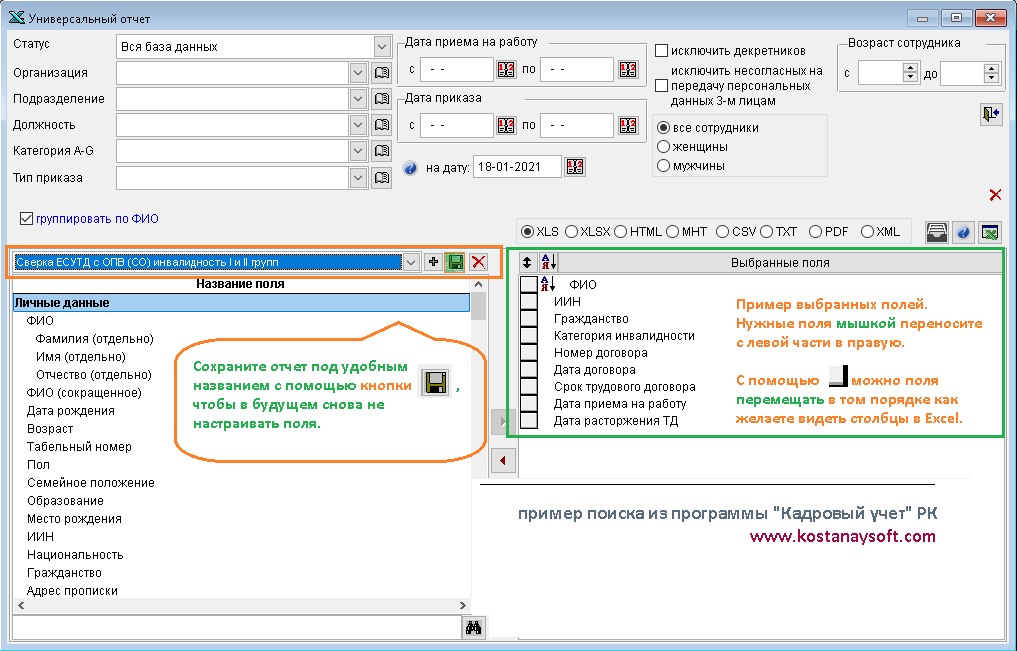The height and width of the screenshot is (651, 1017).
Task: Select PDF output format
Action: point(815,231)
